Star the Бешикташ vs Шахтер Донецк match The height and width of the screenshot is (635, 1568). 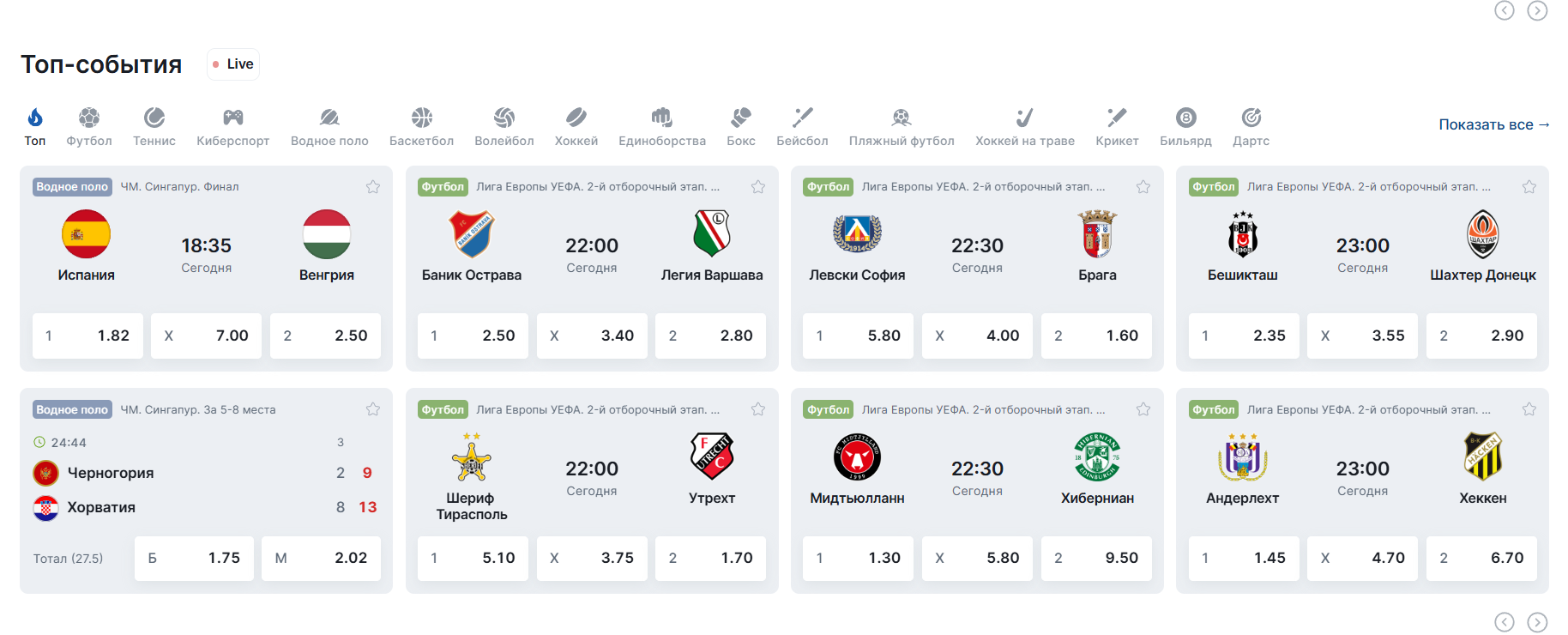tap(1529, 187)
